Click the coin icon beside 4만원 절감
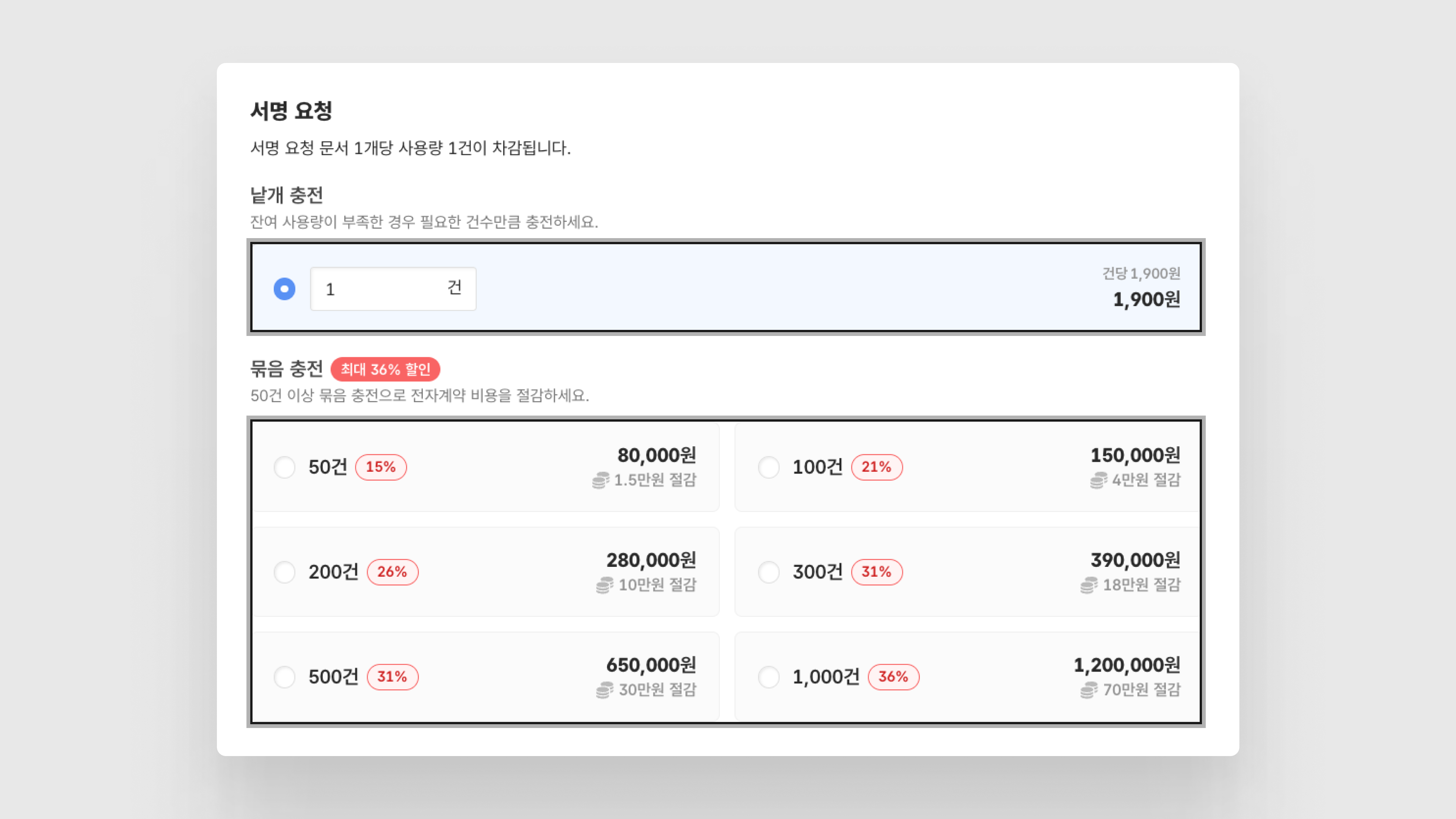Screen dimensions: 1456x819 1098,480
